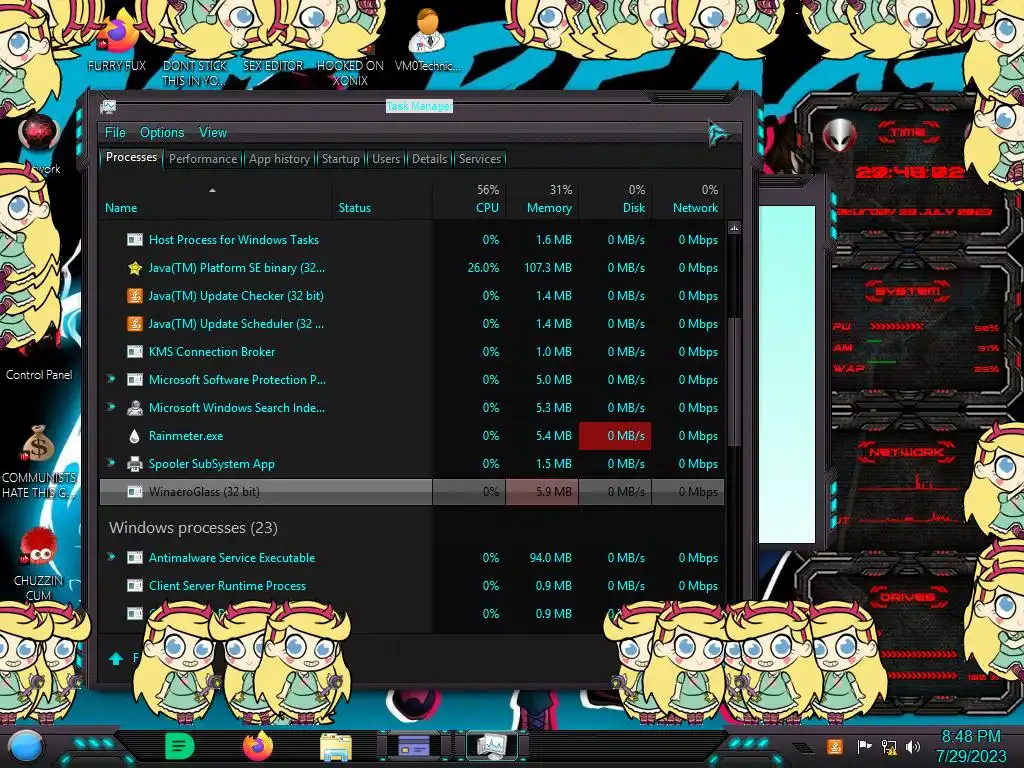
Task: Select the KMS Connection Broker row
Action: (x=412, y=352)
